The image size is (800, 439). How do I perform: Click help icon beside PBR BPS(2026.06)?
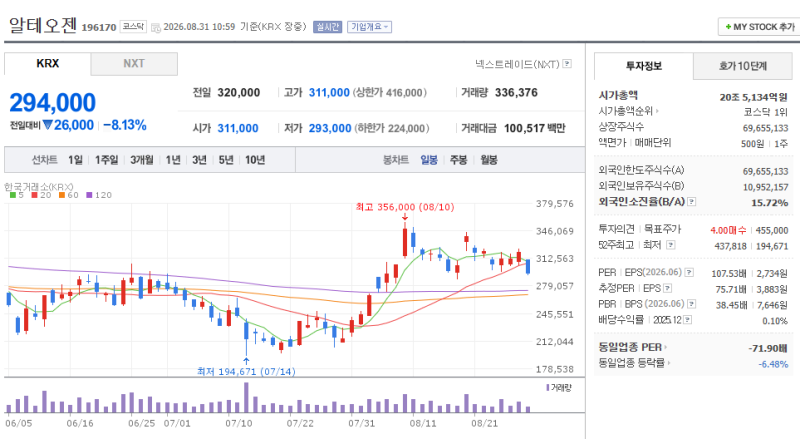pos(691,304)
